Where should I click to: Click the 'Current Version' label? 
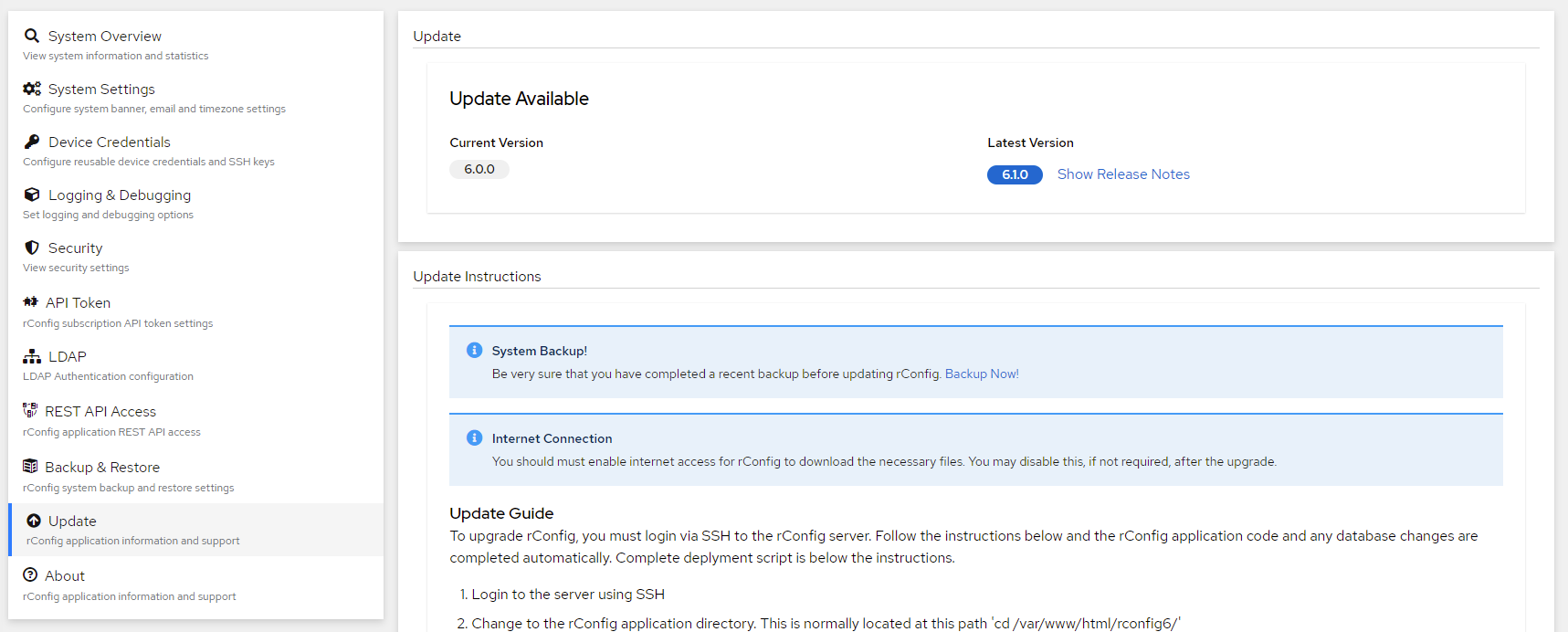tap(496, 142)
